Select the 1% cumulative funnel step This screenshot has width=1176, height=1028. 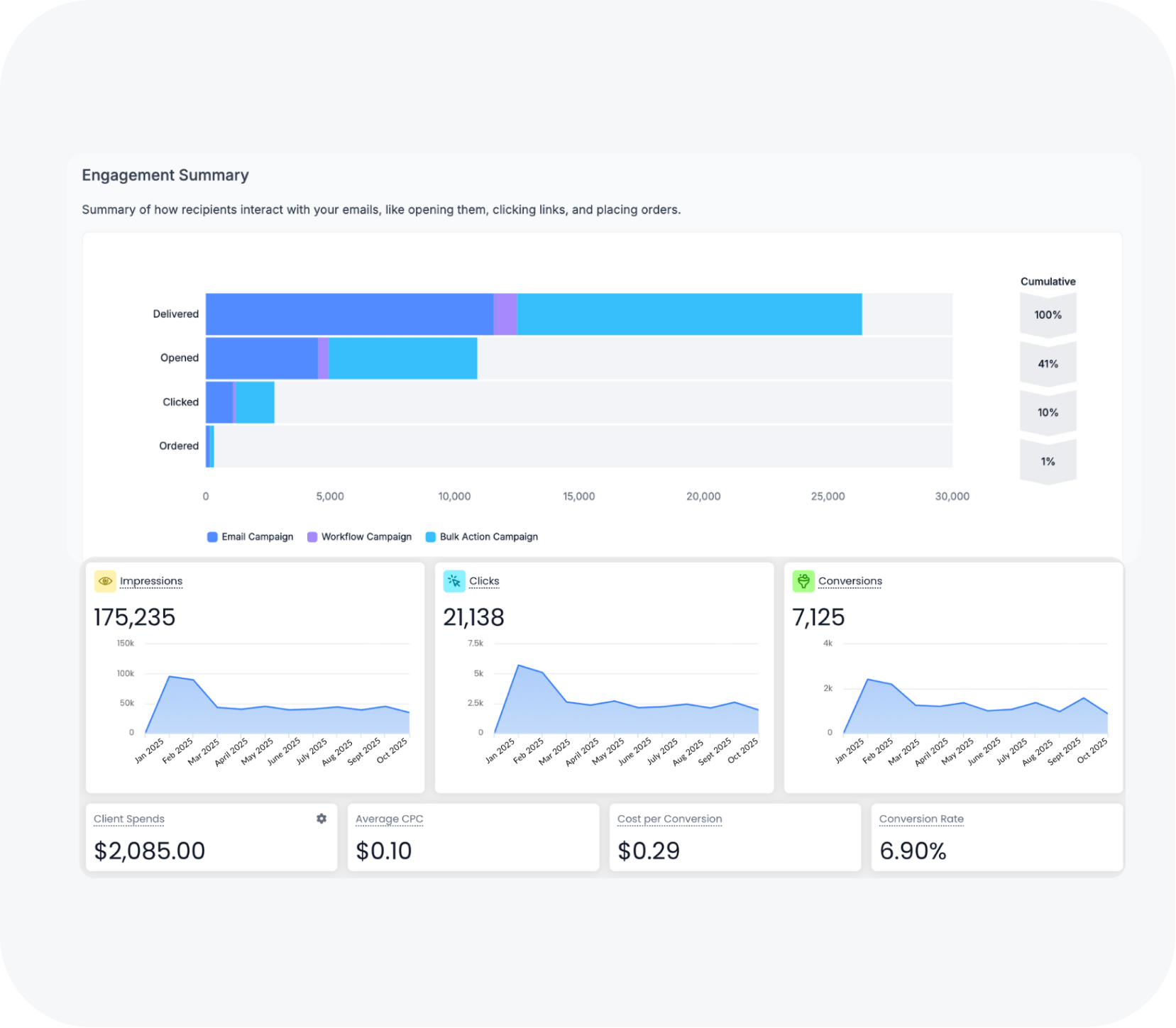pyautogui.click(x=1048, y=462)
